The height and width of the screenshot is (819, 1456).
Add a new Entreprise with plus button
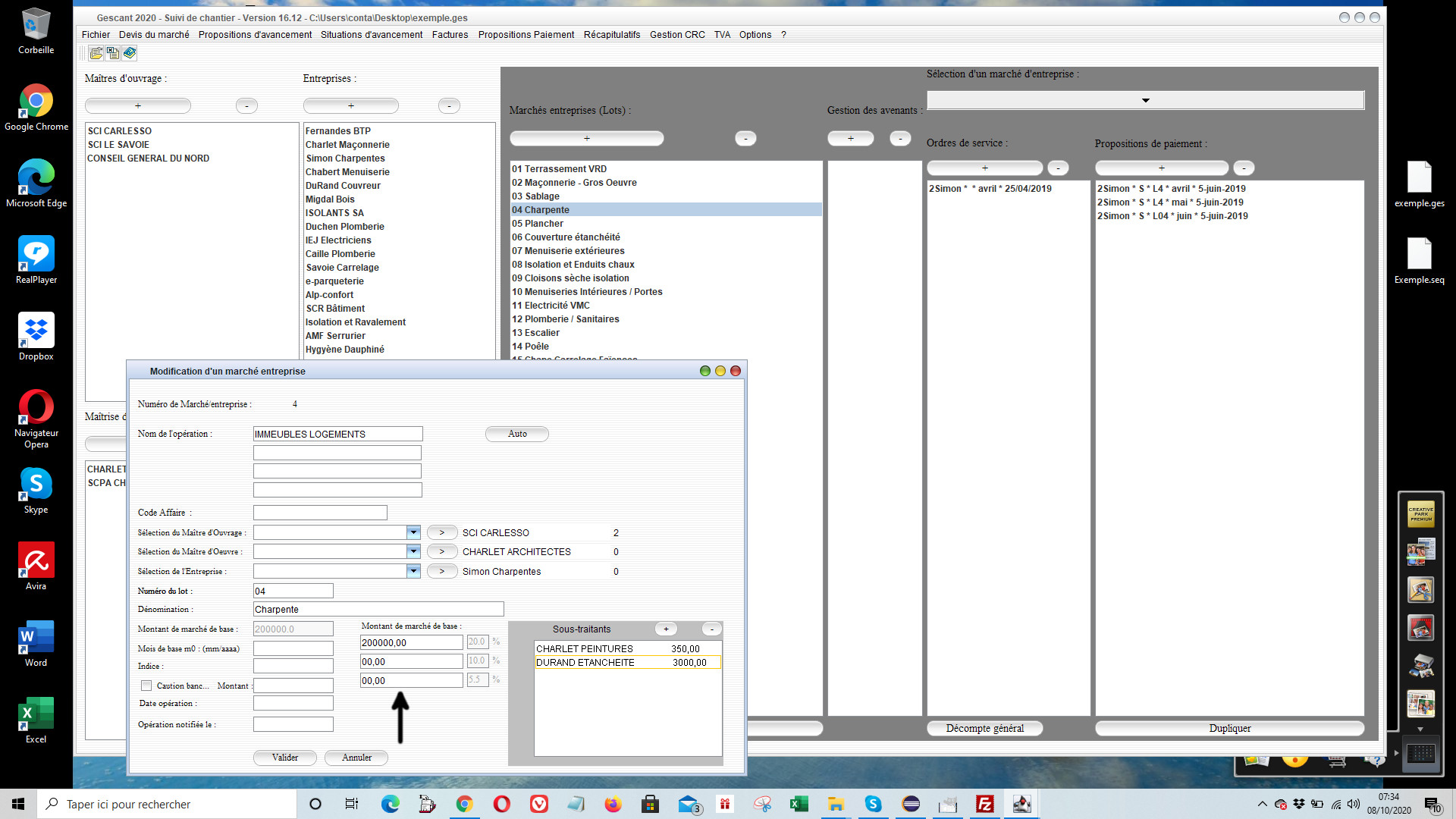[x=351, y=106]
